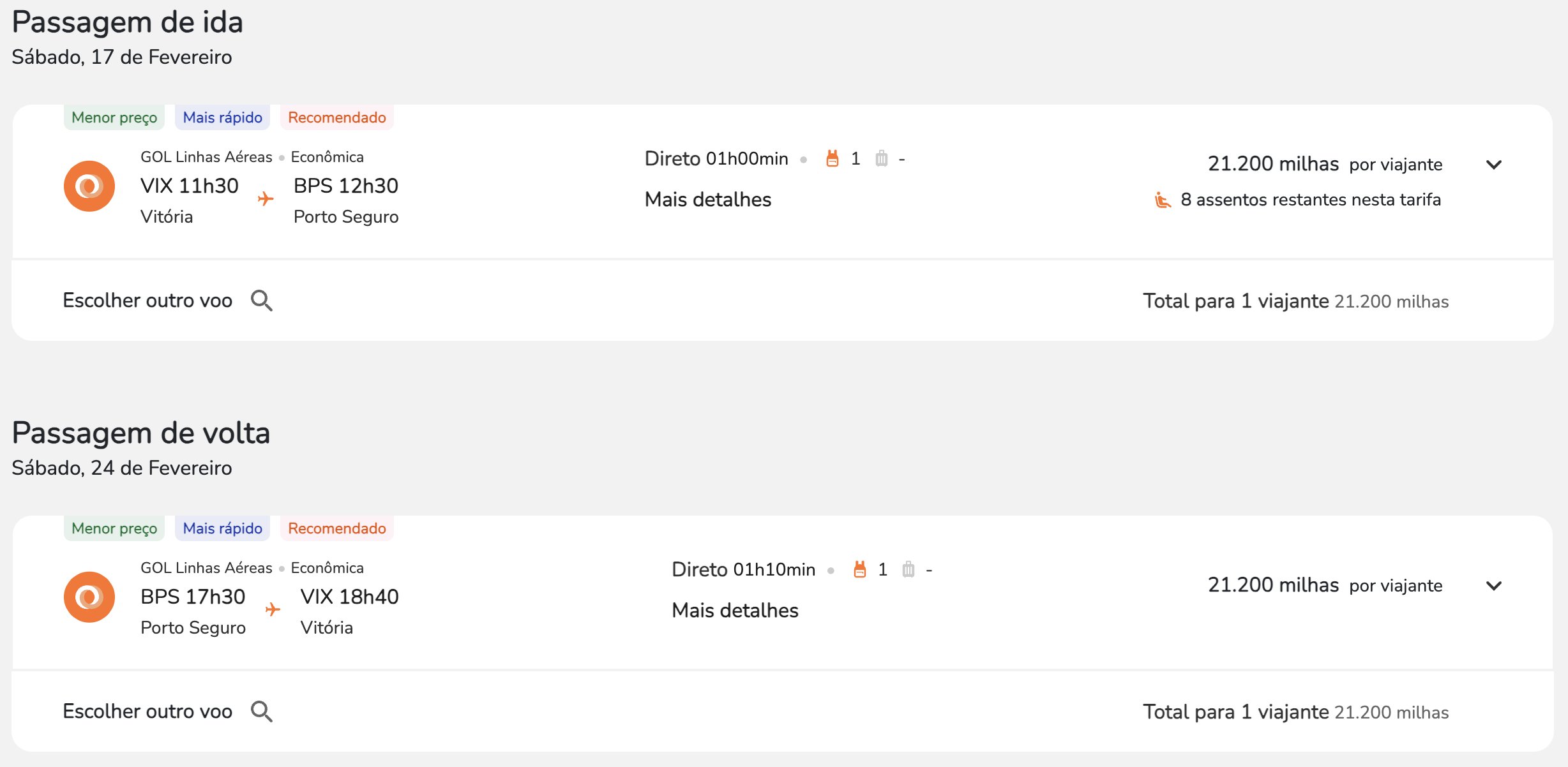The width and height of the screenshot is (1568, 767).
Task: Expand the return flight fare chevron
Action: click(1494, 586)
